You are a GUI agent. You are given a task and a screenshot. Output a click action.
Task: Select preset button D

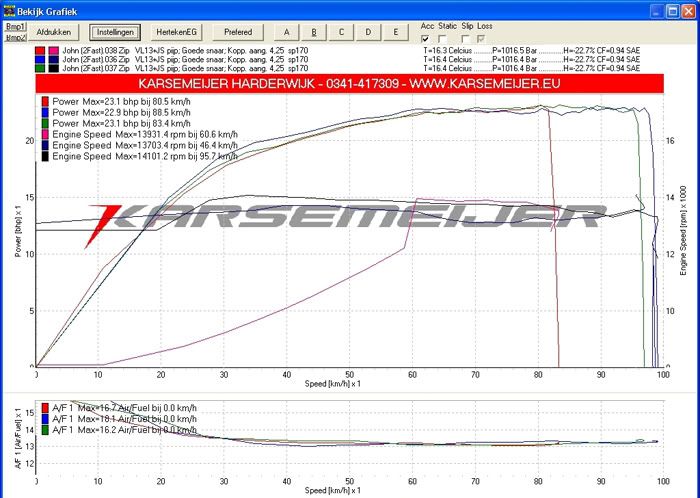pos(368,32)
